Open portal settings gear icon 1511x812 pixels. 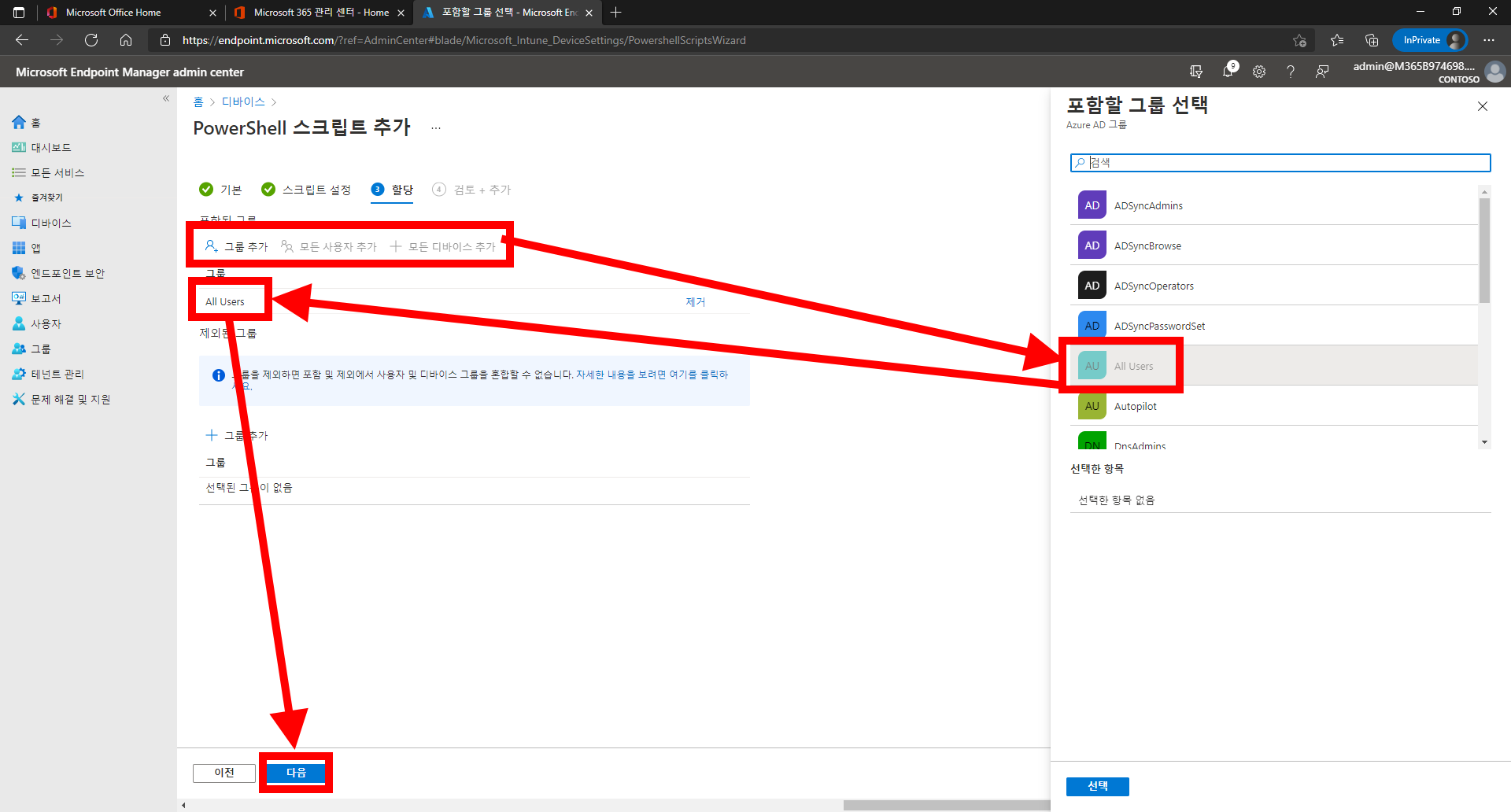click(1259, 72)
